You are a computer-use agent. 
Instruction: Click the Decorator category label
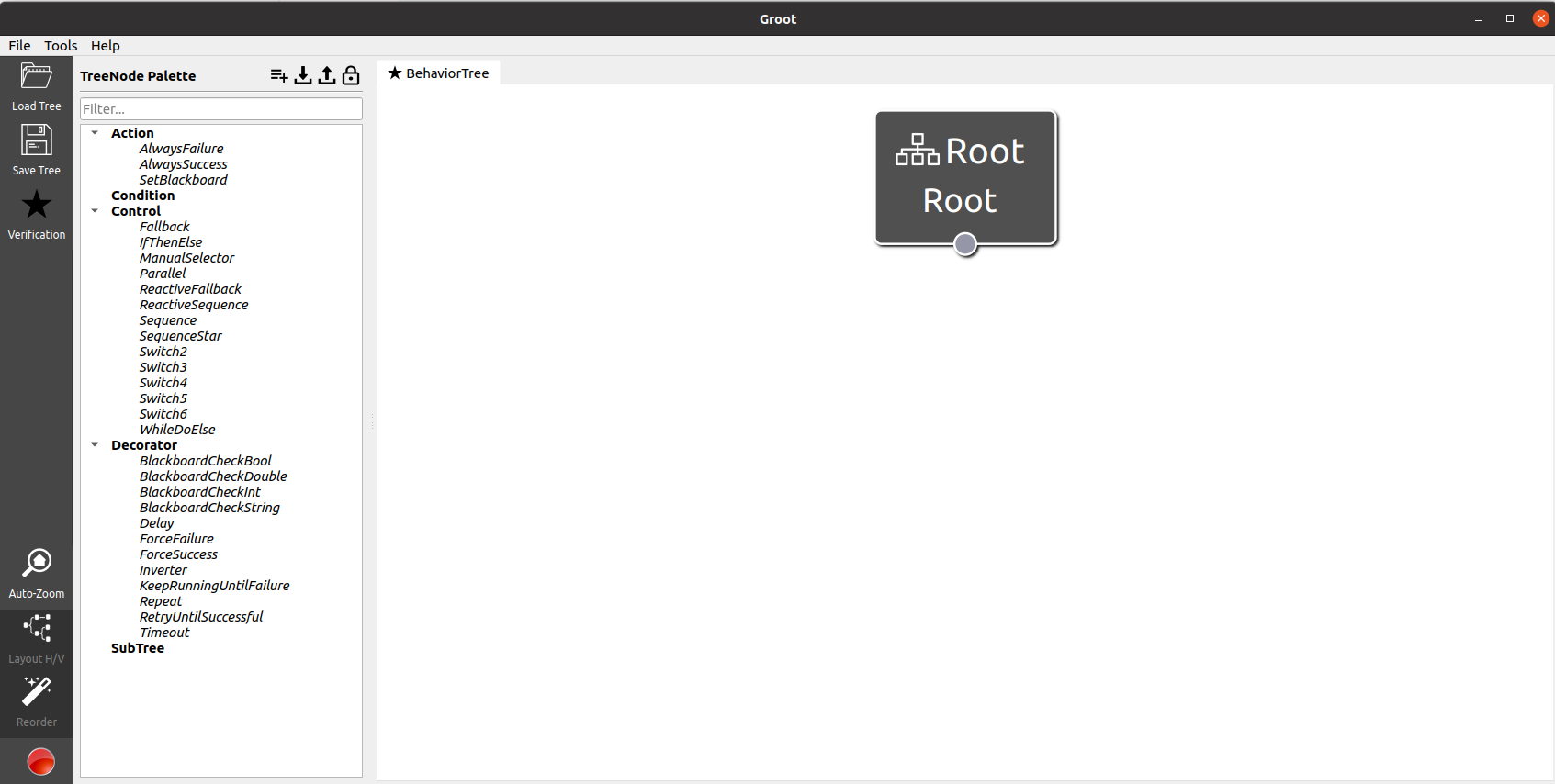(144, 445)
